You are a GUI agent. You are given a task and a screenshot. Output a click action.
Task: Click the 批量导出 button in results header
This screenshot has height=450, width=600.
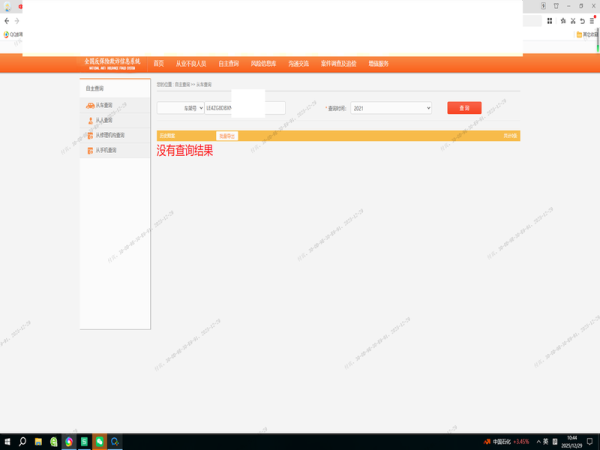pos(227,135)
